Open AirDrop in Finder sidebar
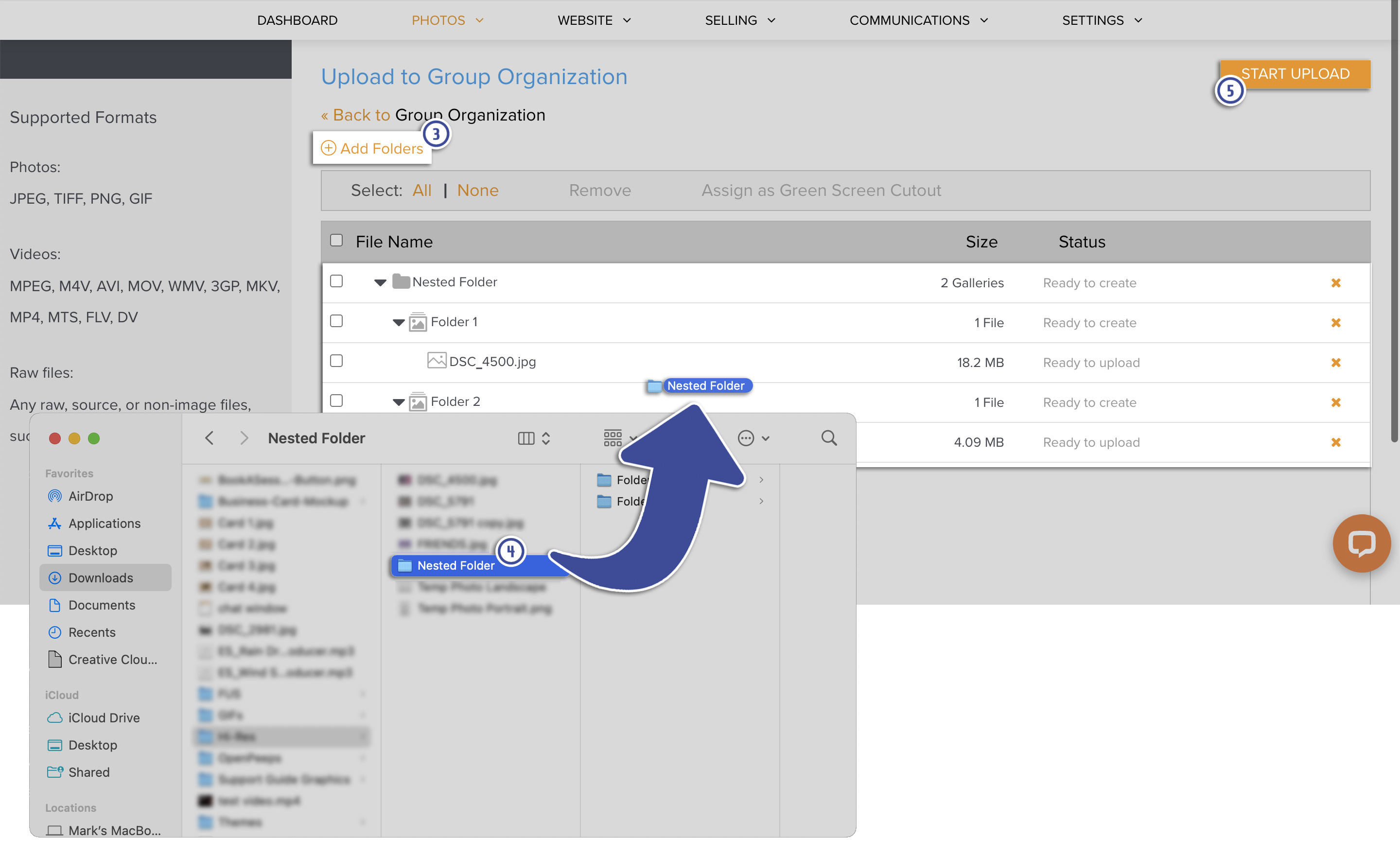 [x=90, y=496]
